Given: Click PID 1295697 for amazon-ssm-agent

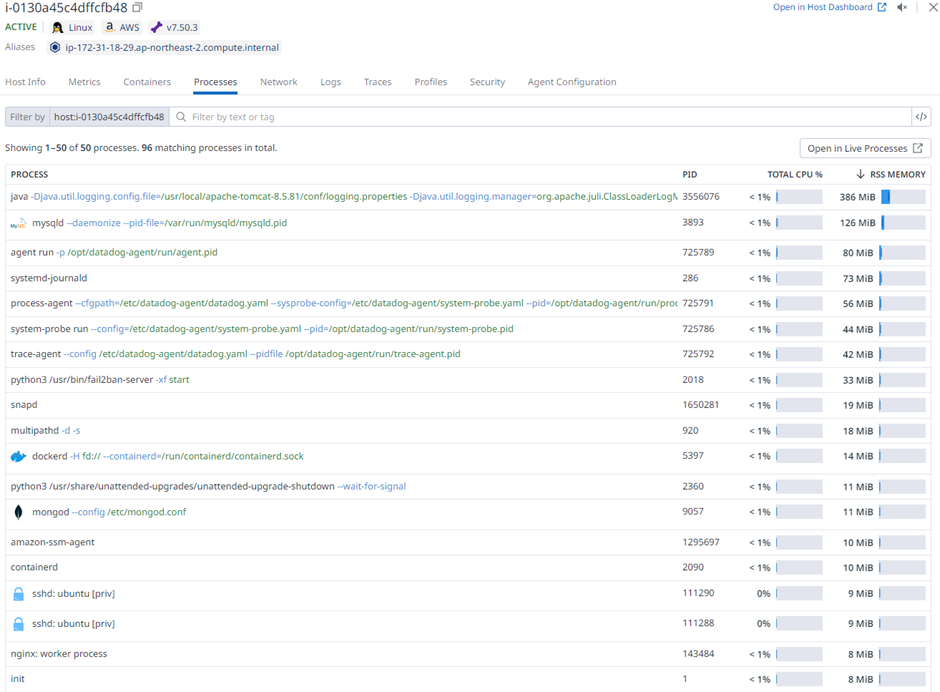Looking at the screenshot, I should [x=701, y=542].
